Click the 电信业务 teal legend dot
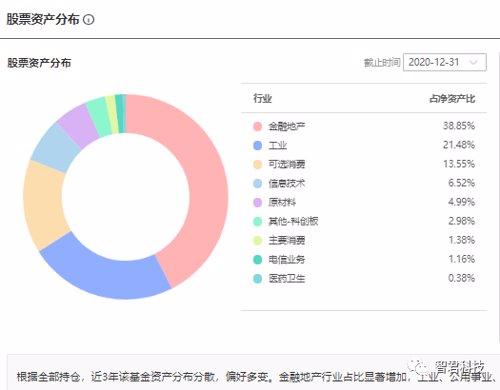The height and width of the screenshot is (390, 500). point(257,259)
